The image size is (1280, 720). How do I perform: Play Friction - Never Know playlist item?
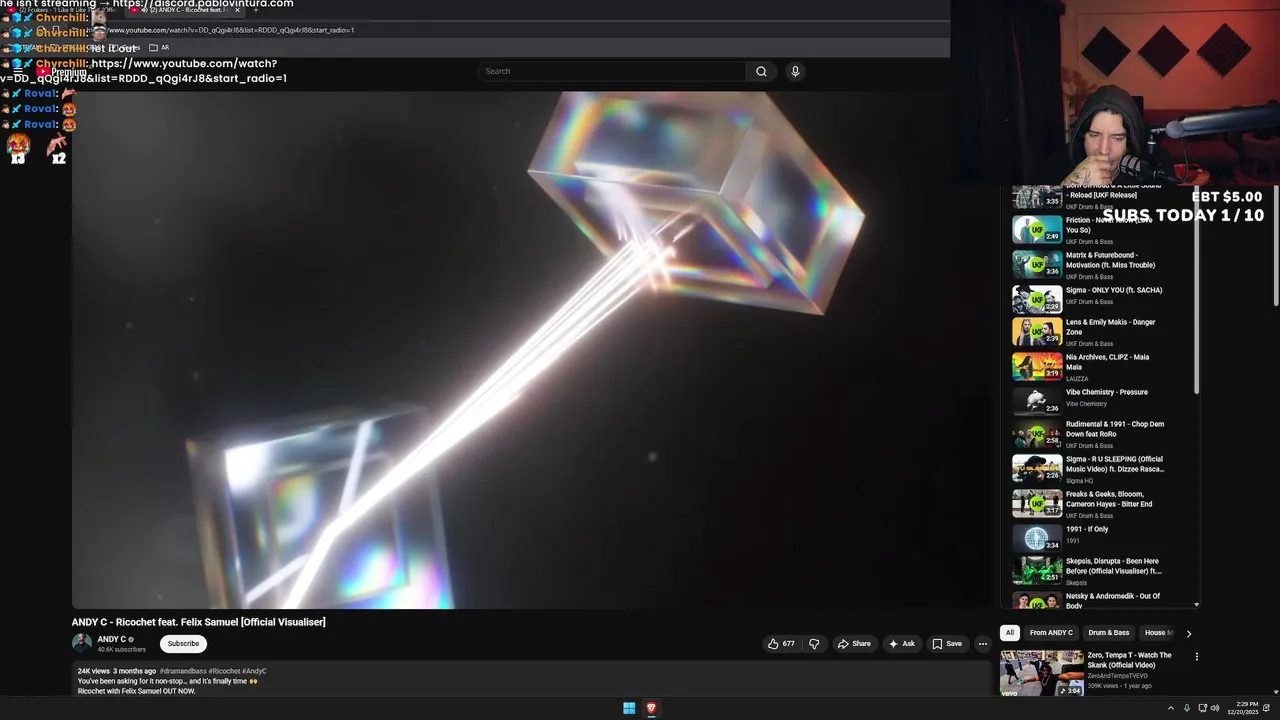[1037, 230]
